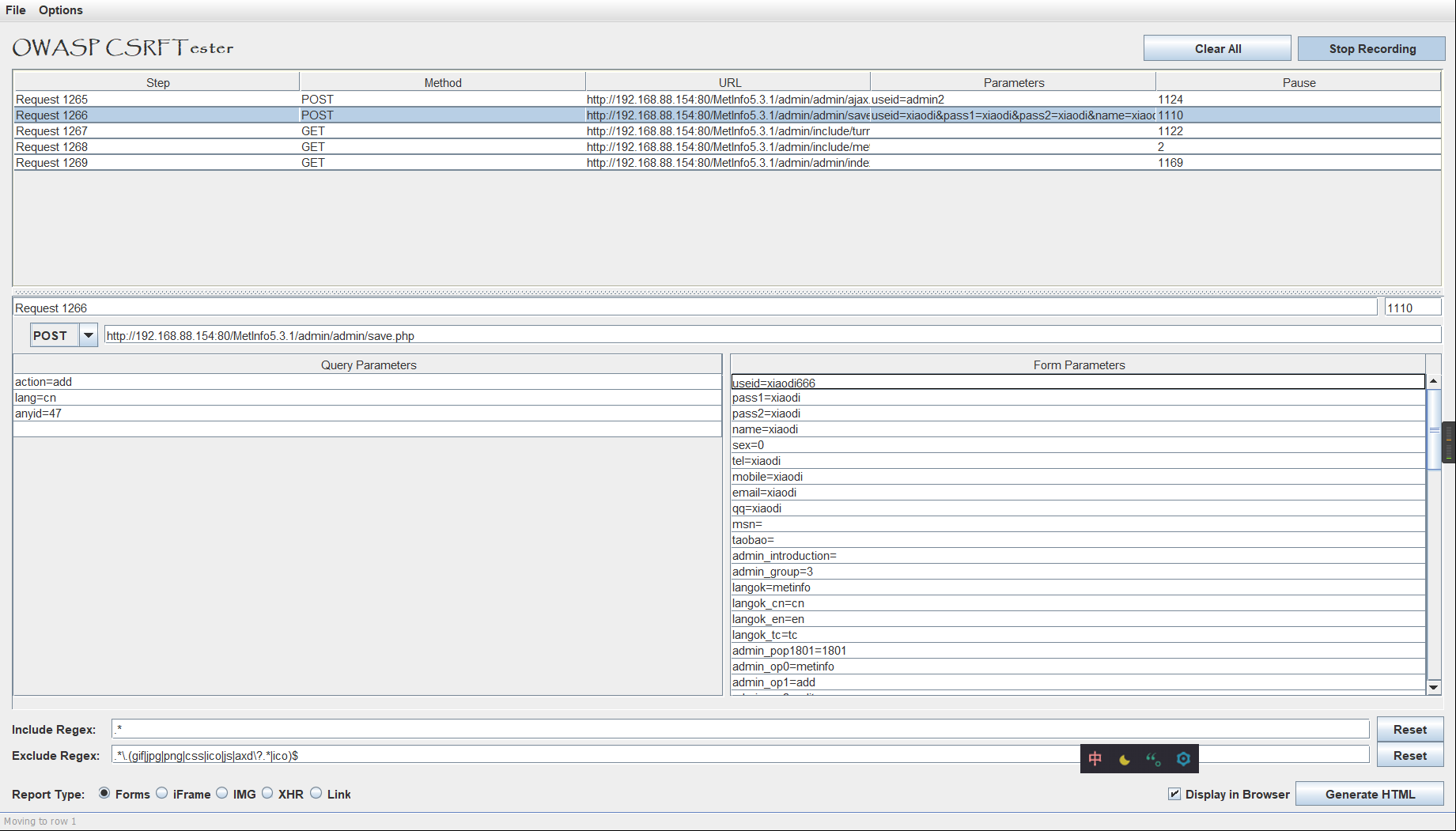1456x831 pixels.
Task: Select the 'langok_cn=cn' form parameter
Action: click(1078, 603)
